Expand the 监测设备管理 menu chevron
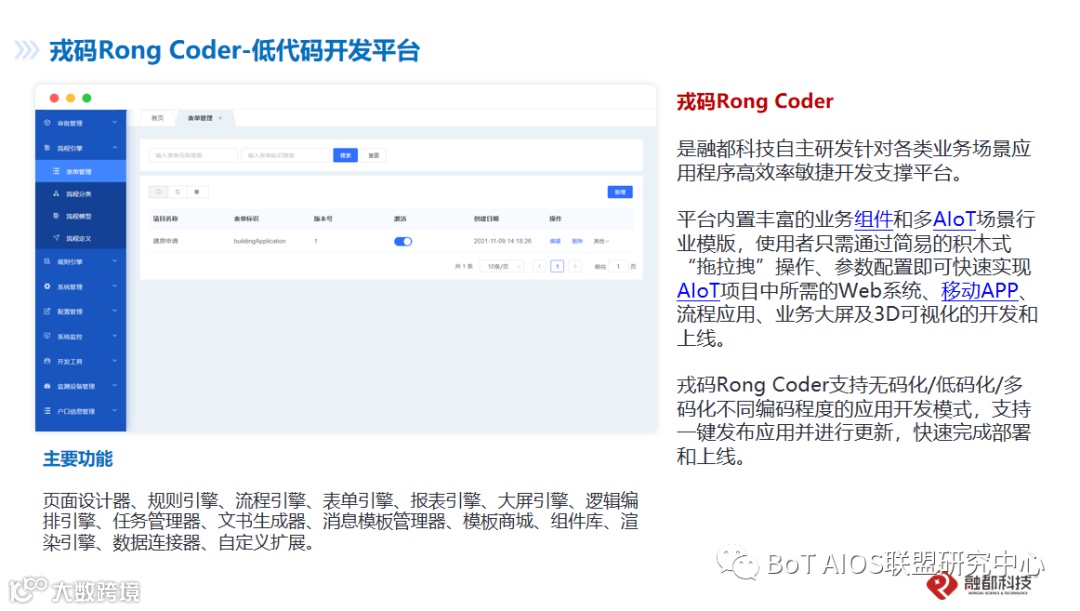 pyautogui.click(x=114, y=386)
